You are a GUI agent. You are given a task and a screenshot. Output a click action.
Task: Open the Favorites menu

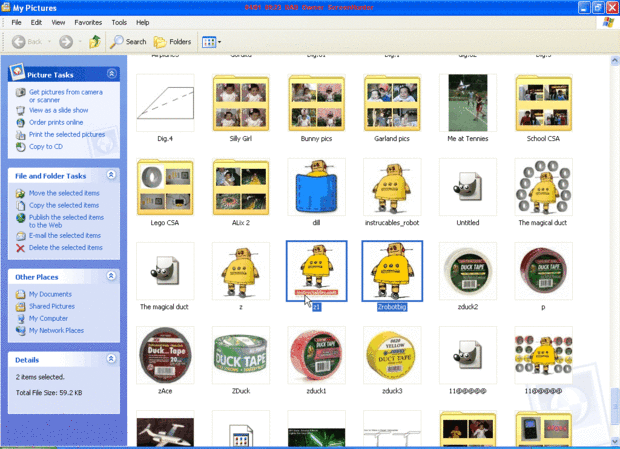(x=88, y=23)
